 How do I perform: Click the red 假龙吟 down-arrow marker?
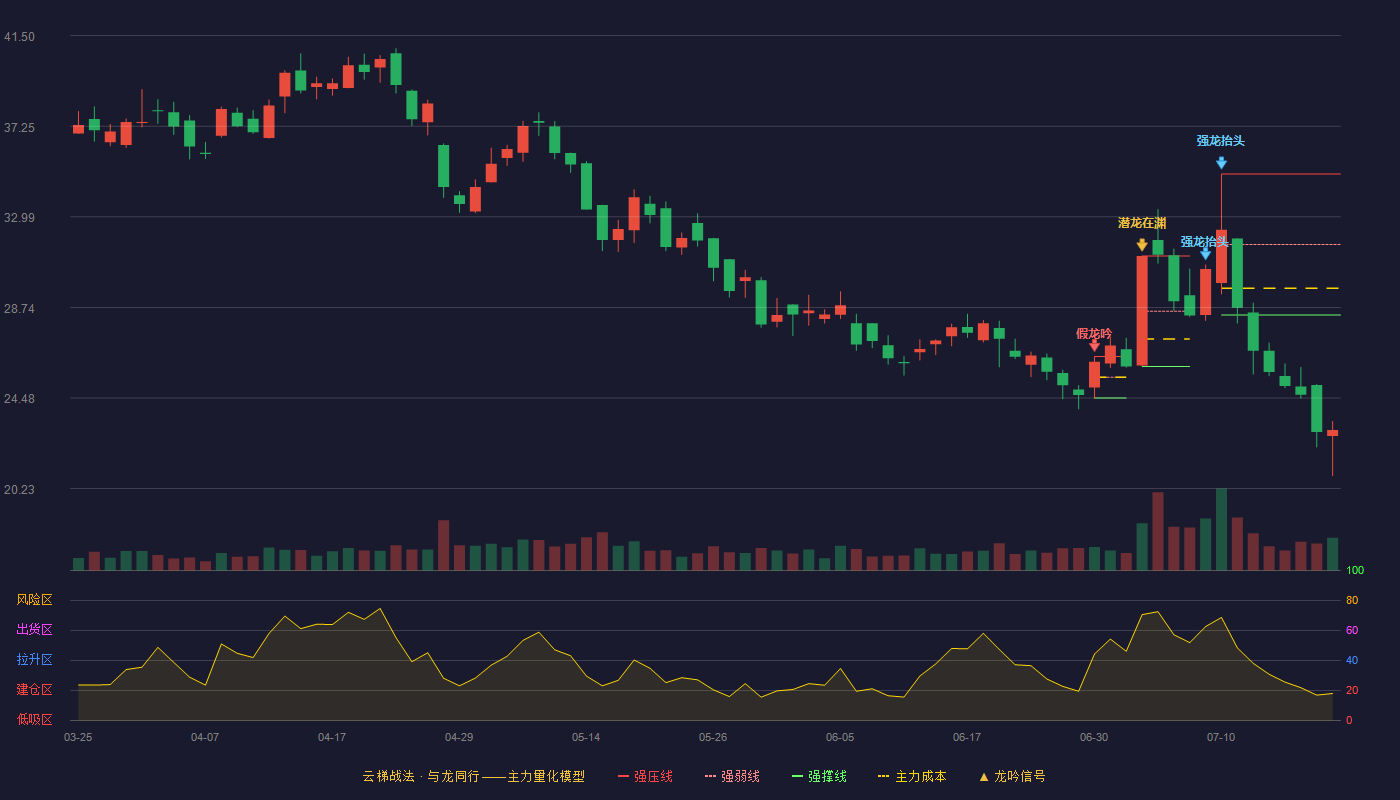point(1094,346)
